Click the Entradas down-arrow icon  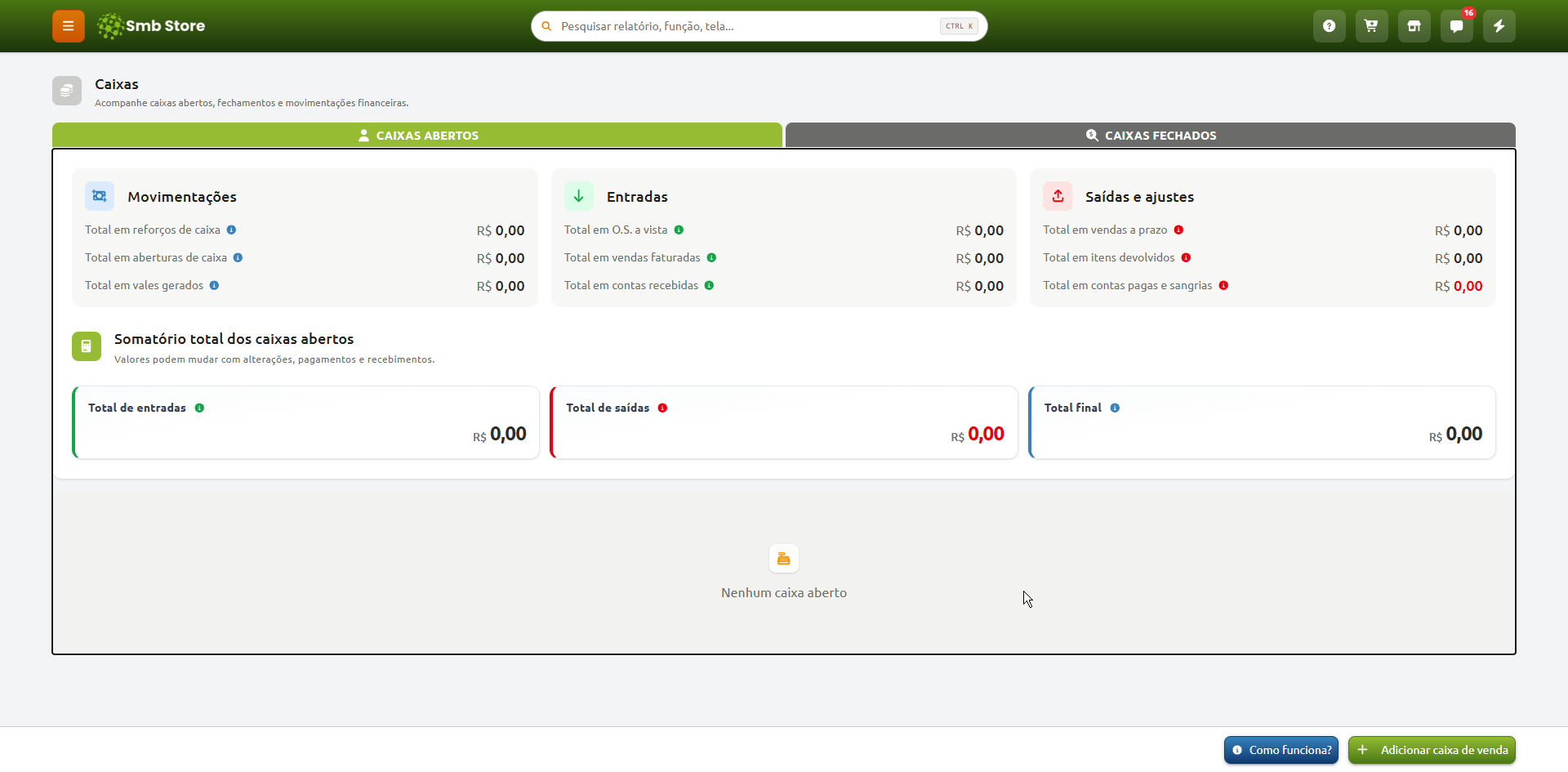coord(579,196)
